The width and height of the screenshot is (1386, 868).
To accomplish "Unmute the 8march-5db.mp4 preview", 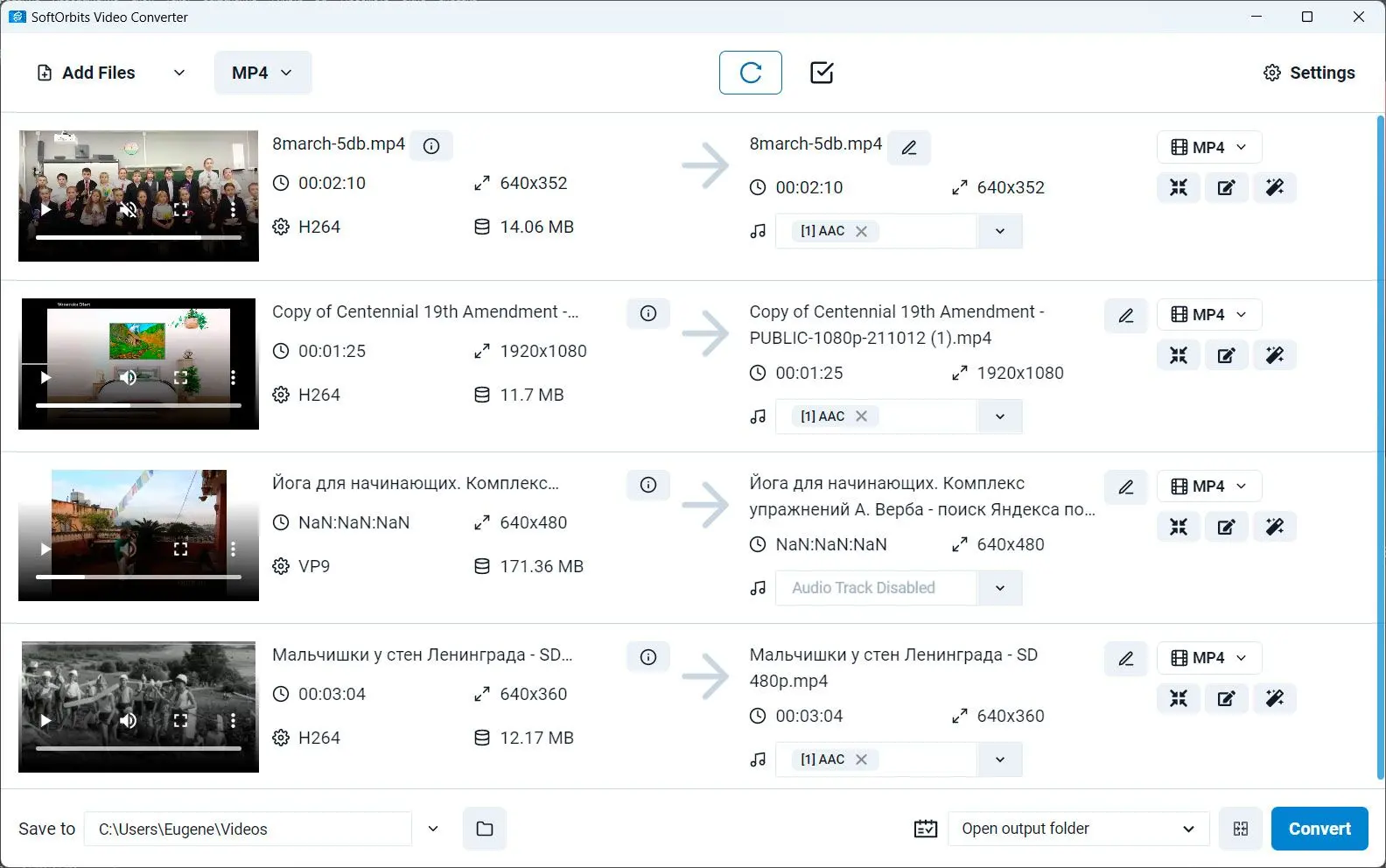I will coord(129,210).
